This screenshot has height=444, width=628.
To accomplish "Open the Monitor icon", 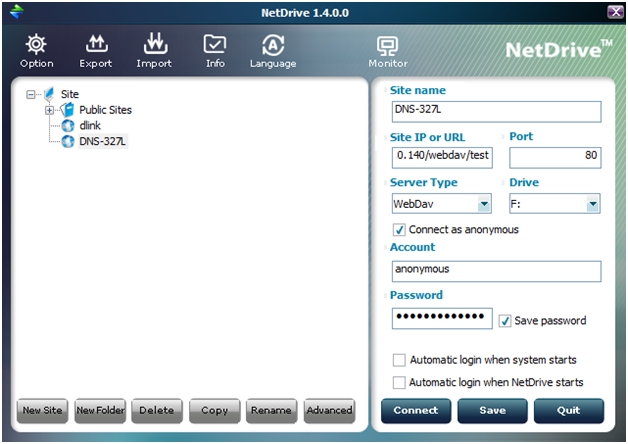I will (387, 45).
